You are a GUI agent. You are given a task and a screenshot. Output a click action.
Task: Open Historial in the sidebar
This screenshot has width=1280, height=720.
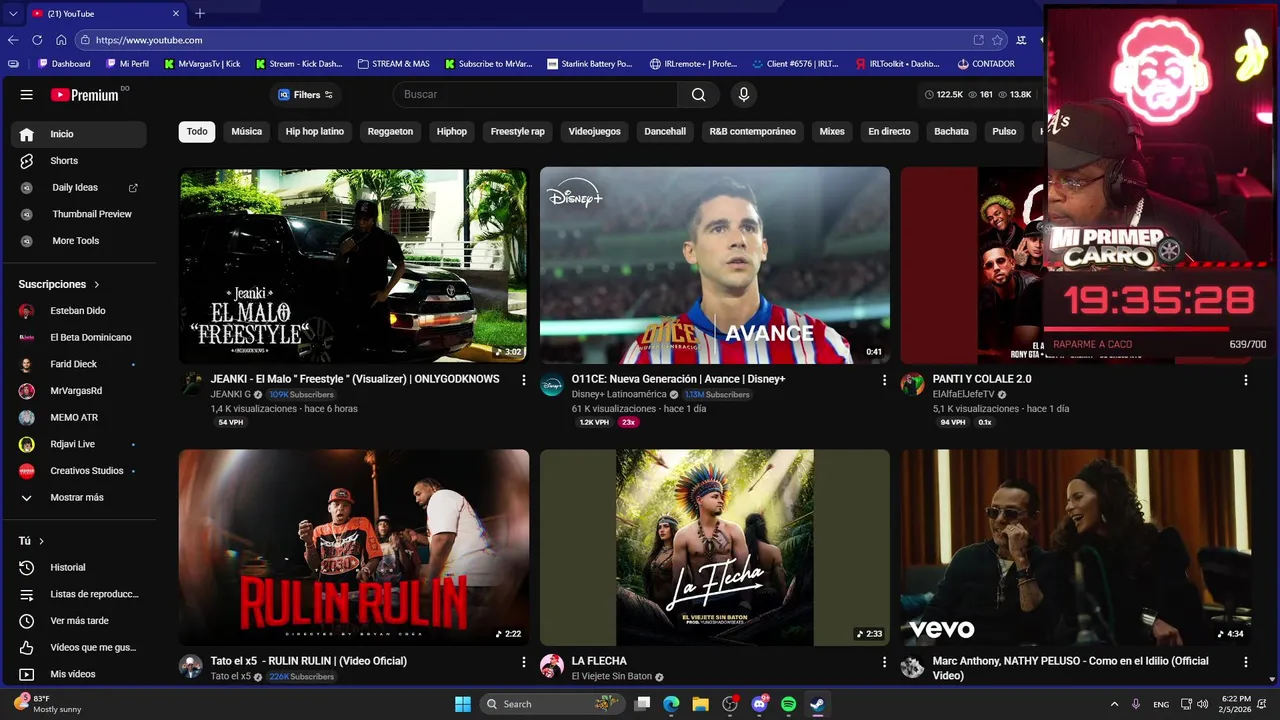78,568
